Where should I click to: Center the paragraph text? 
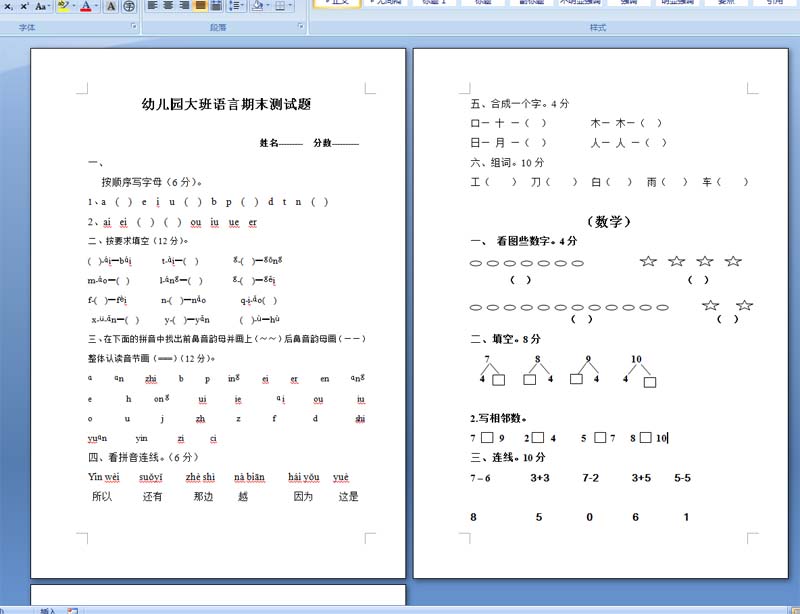pos(168,5)
